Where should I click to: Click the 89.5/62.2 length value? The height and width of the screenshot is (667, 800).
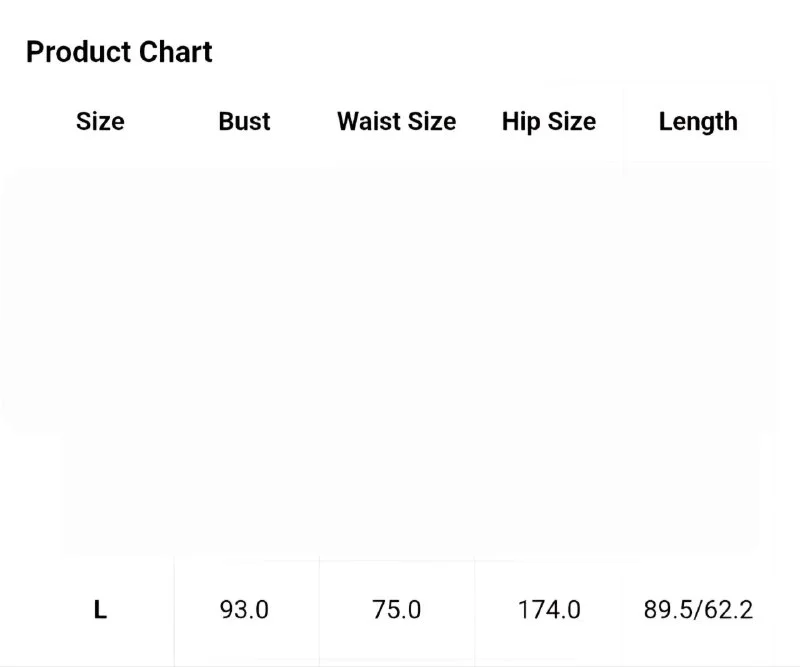click(698, 610)
